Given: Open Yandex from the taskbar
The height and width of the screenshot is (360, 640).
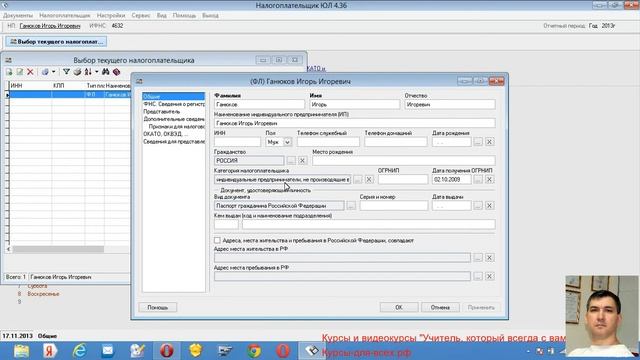Looking at the screenshot, I should (x=50, y=351).
